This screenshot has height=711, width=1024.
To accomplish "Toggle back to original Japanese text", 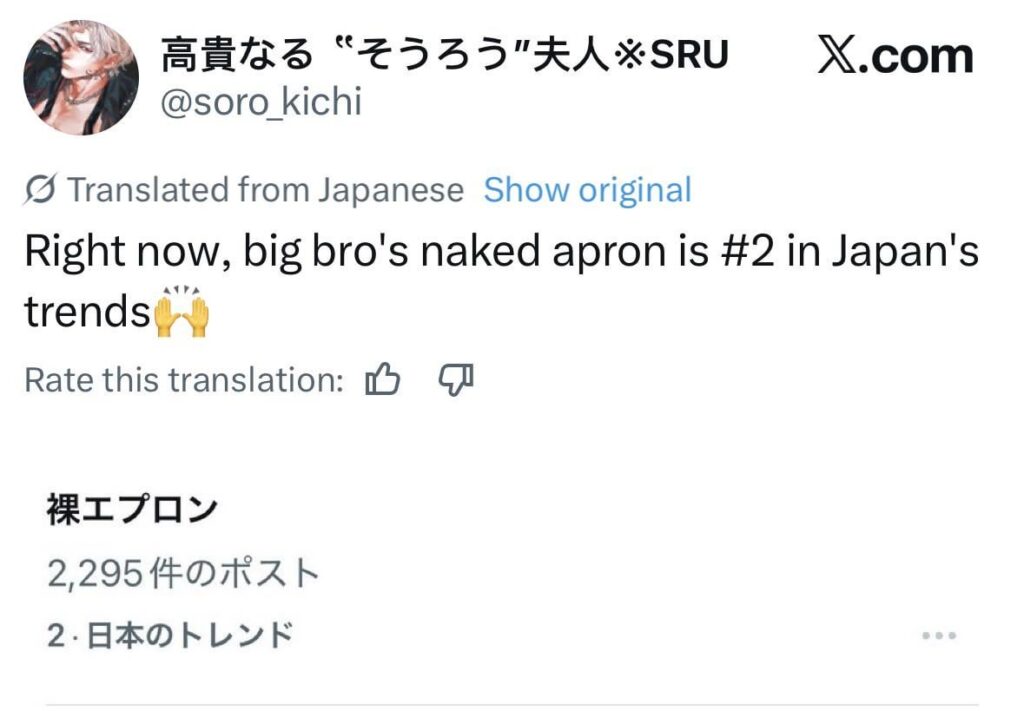I will [x=586, y=188].
